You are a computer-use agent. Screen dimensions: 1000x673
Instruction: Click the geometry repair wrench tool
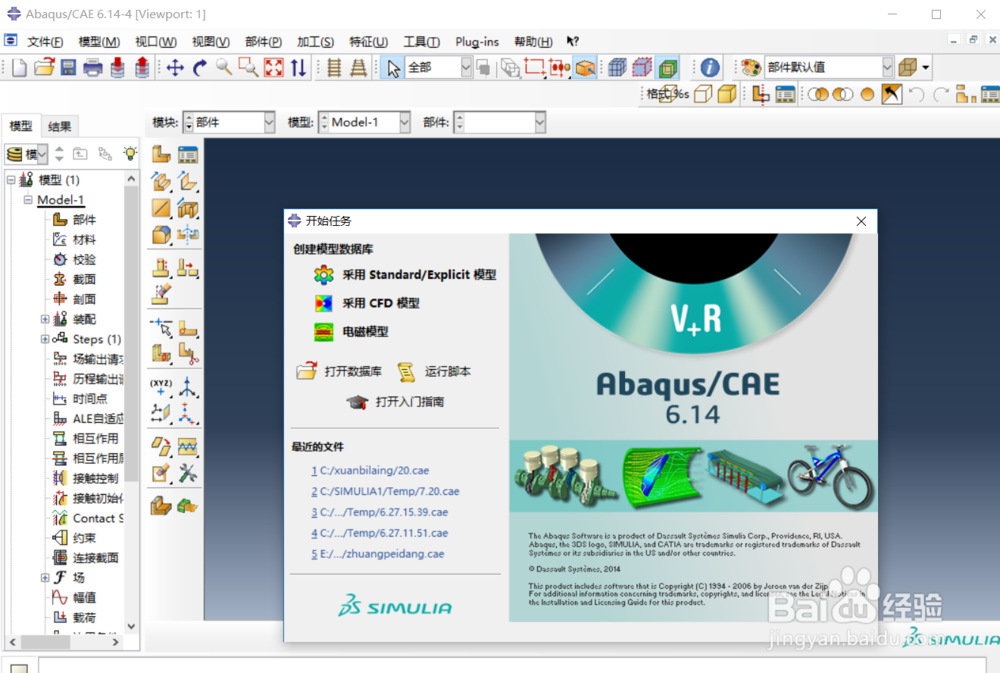coord(188,473)
